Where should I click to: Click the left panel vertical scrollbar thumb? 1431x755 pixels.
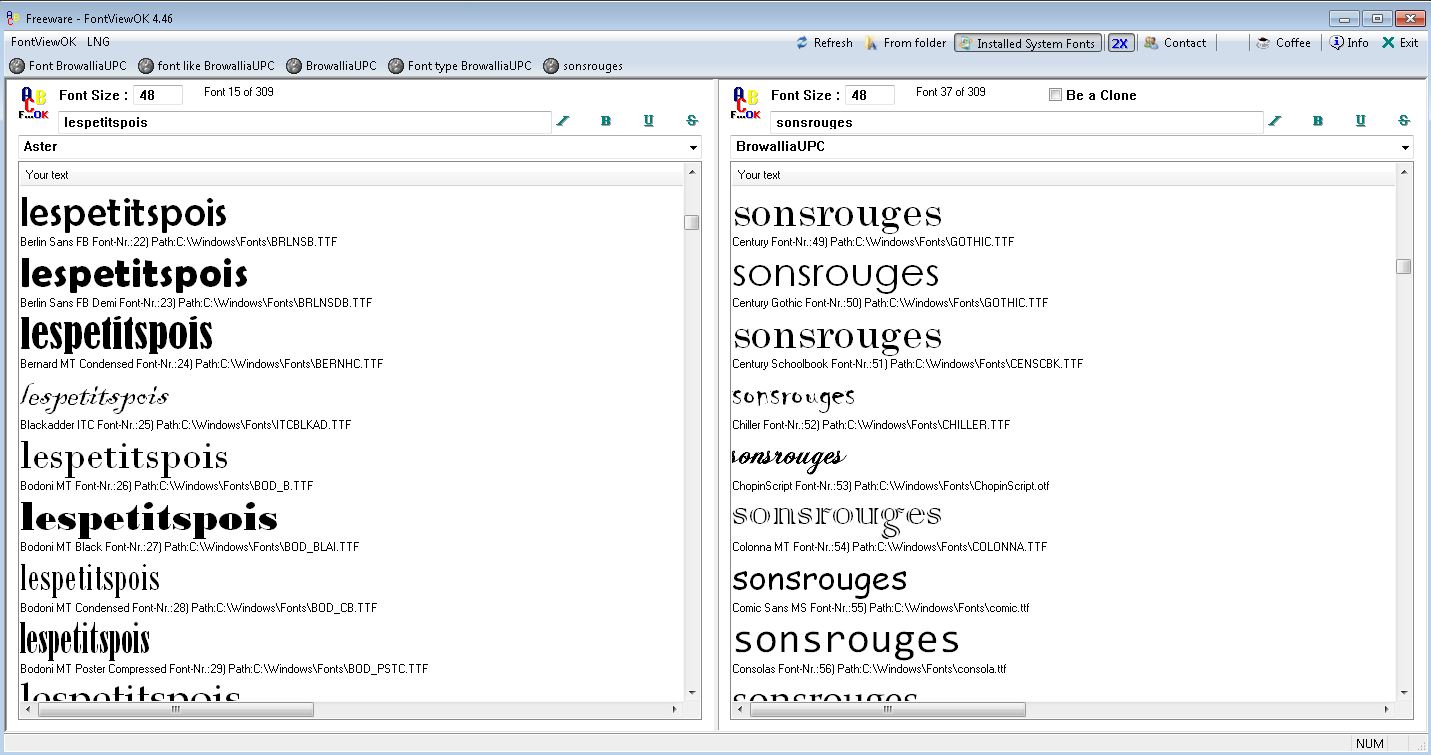692,222
